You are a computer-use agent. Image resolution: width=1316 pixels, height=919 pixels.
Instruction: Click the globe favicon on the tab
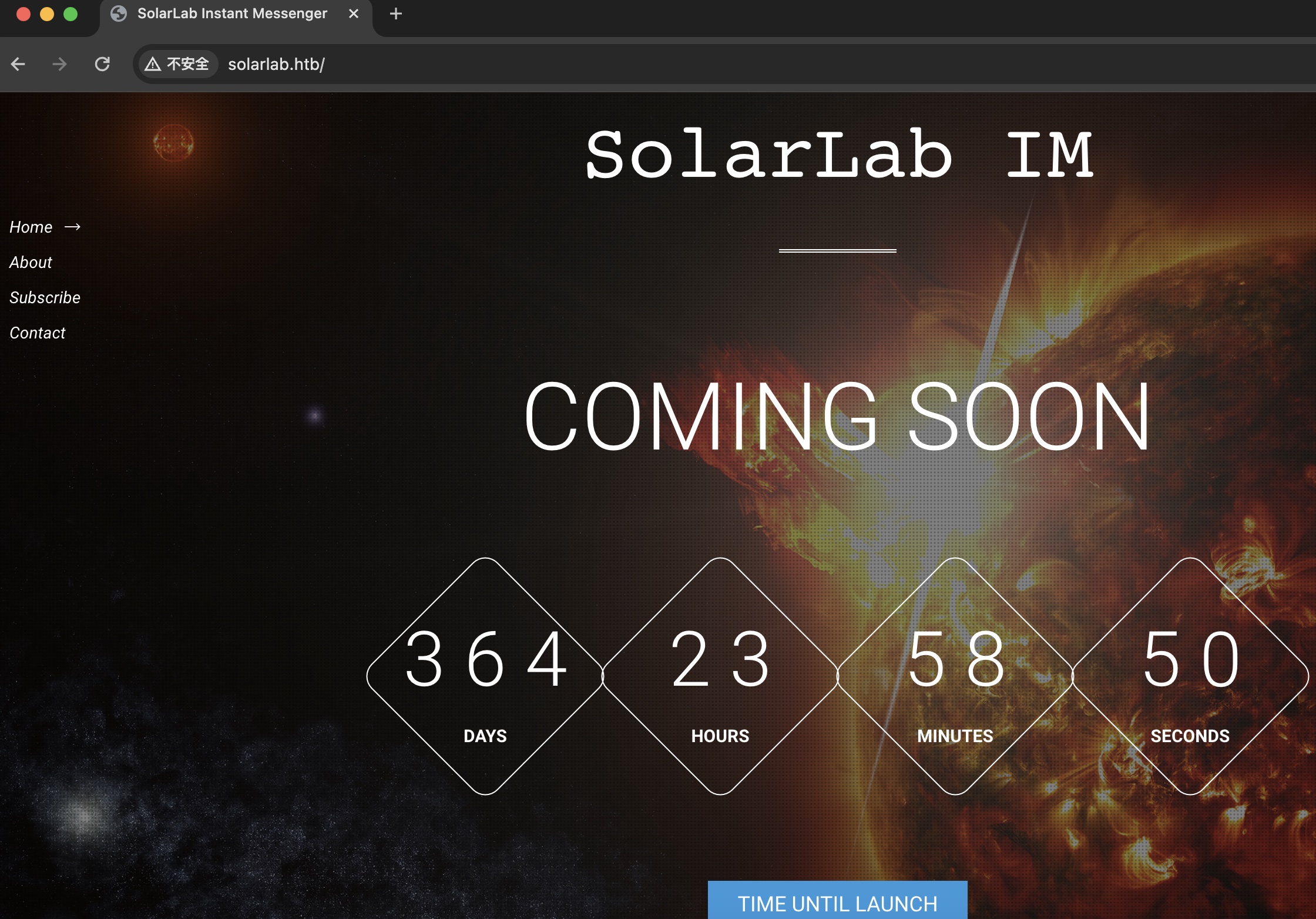click(x=119, y=14)
